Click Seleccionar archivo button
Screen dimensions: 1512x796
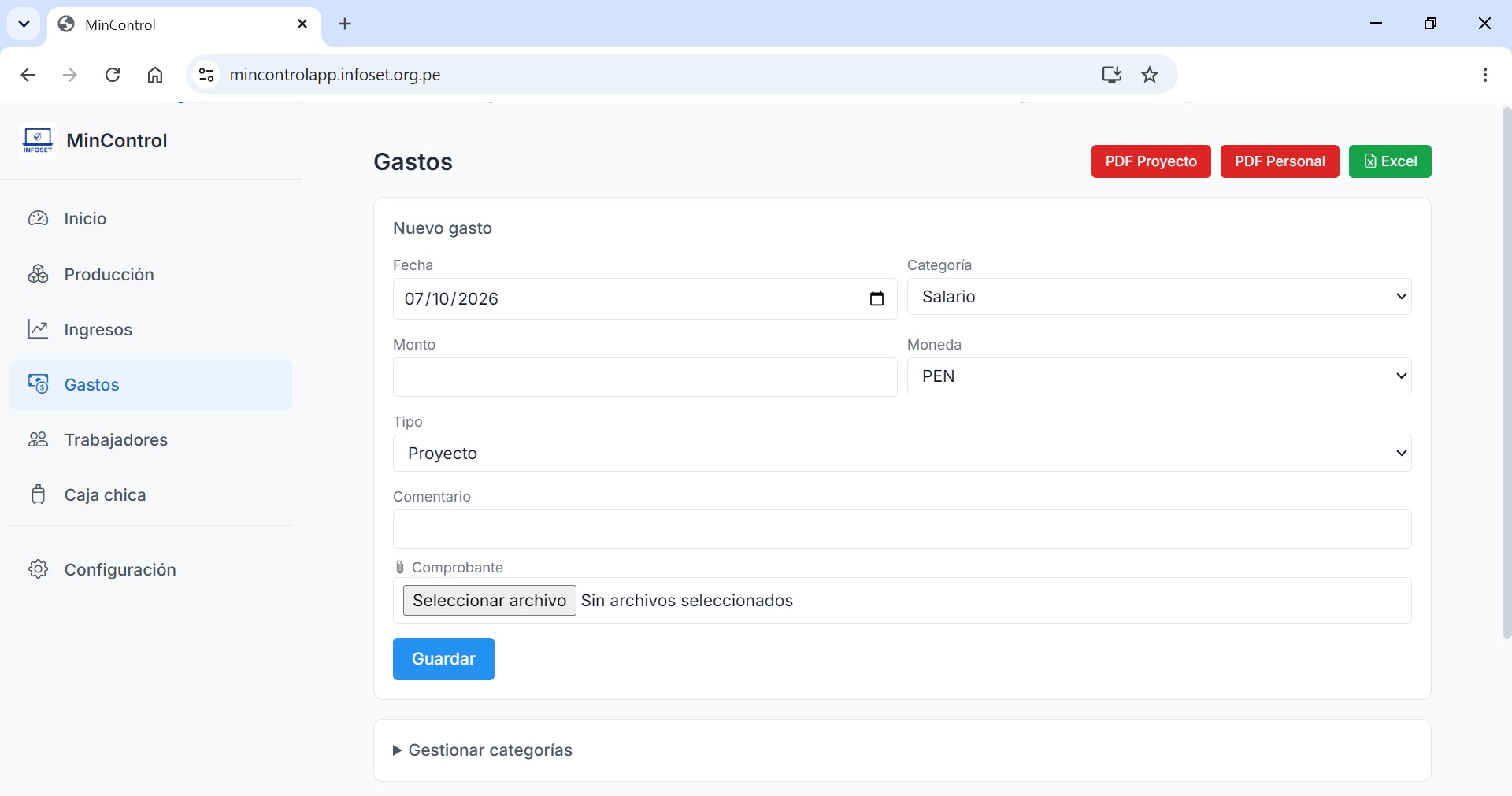[489, 601]
